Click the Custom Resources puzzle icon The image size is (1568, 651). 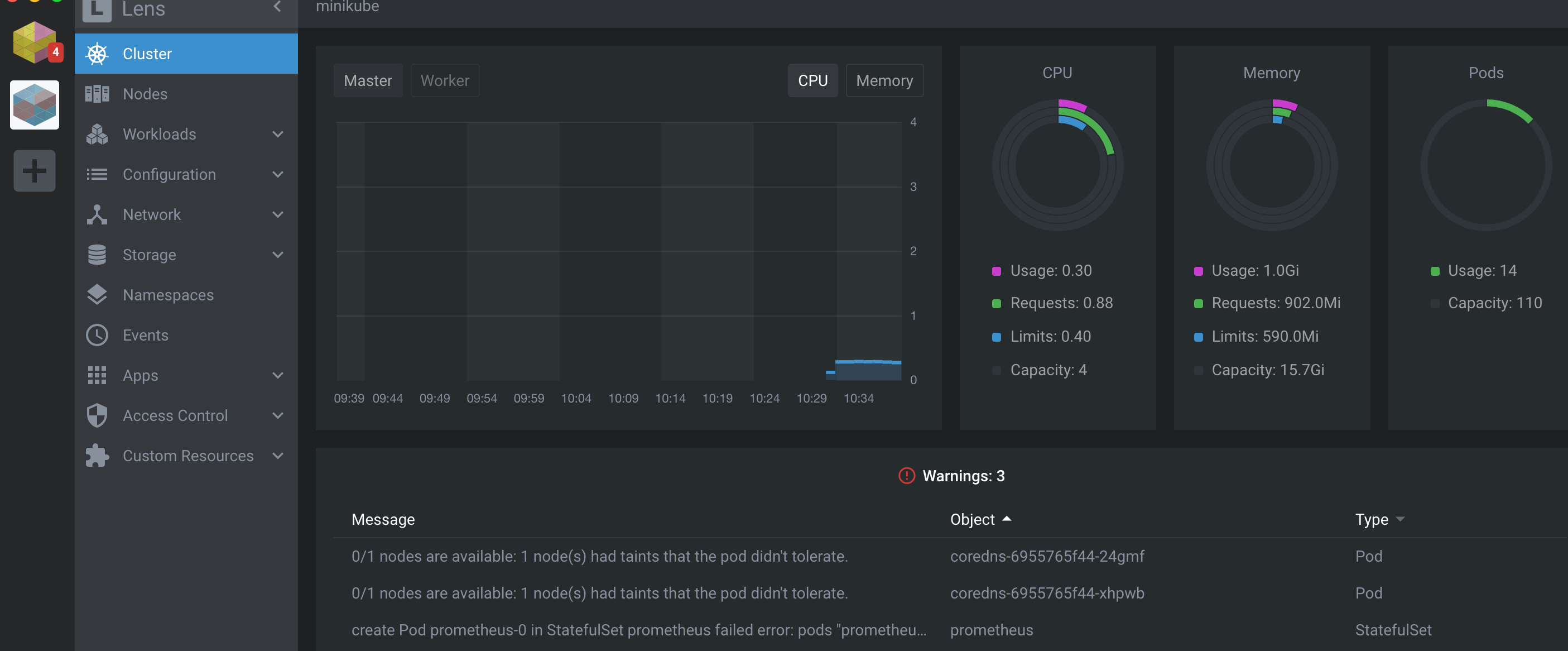[x=97, y=456]
